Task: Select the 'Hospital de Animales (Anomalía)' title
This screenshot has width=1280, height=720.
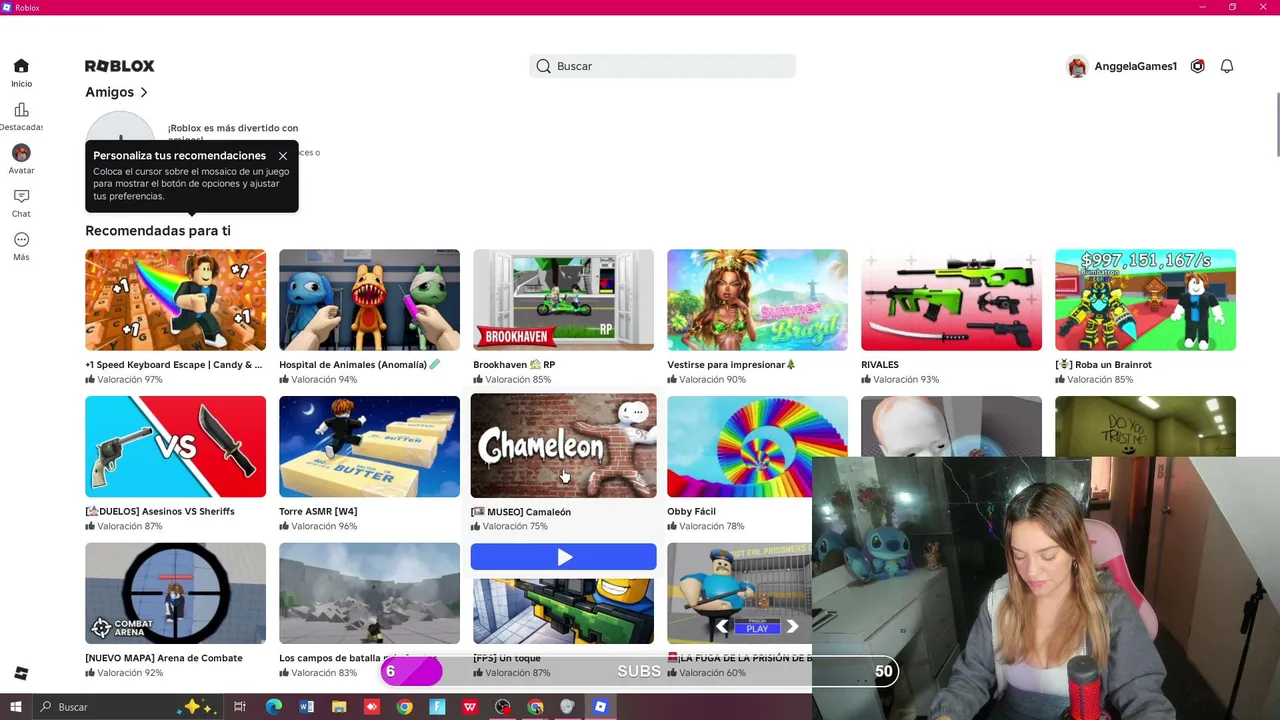Action: click(359, 365)
